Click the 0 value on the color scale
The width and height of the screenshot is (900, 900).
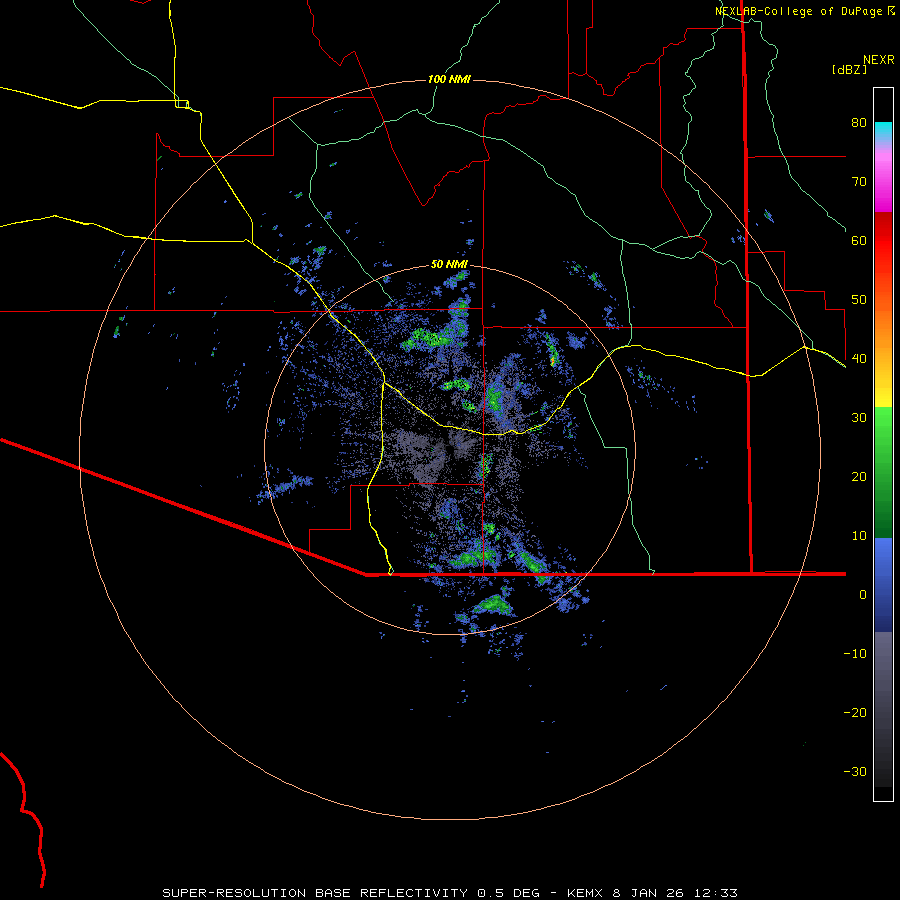(x=862, y=595)
